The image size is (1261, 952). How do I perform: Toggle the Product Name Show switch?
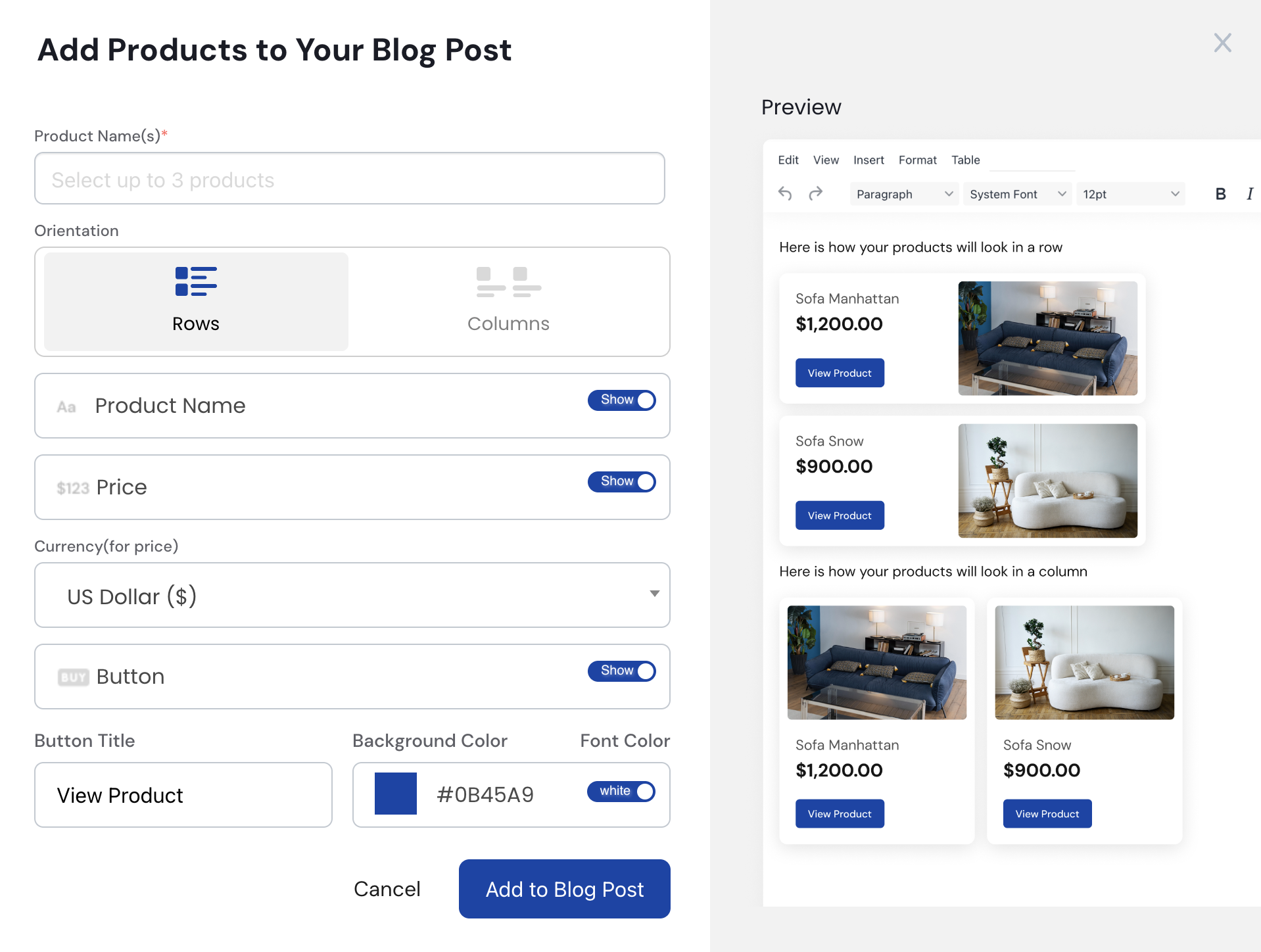point(621,400)
